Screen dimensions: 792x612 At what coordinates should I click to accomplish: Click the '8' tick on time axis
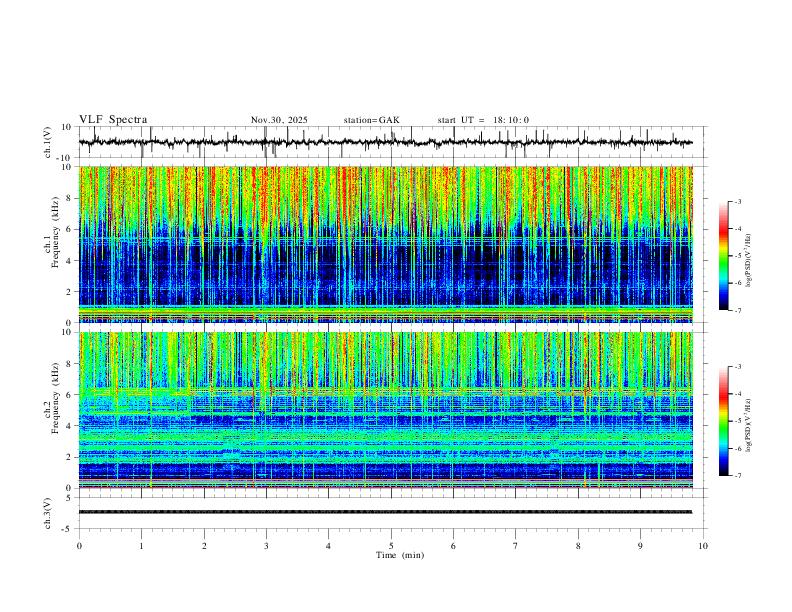coord(578,546)
